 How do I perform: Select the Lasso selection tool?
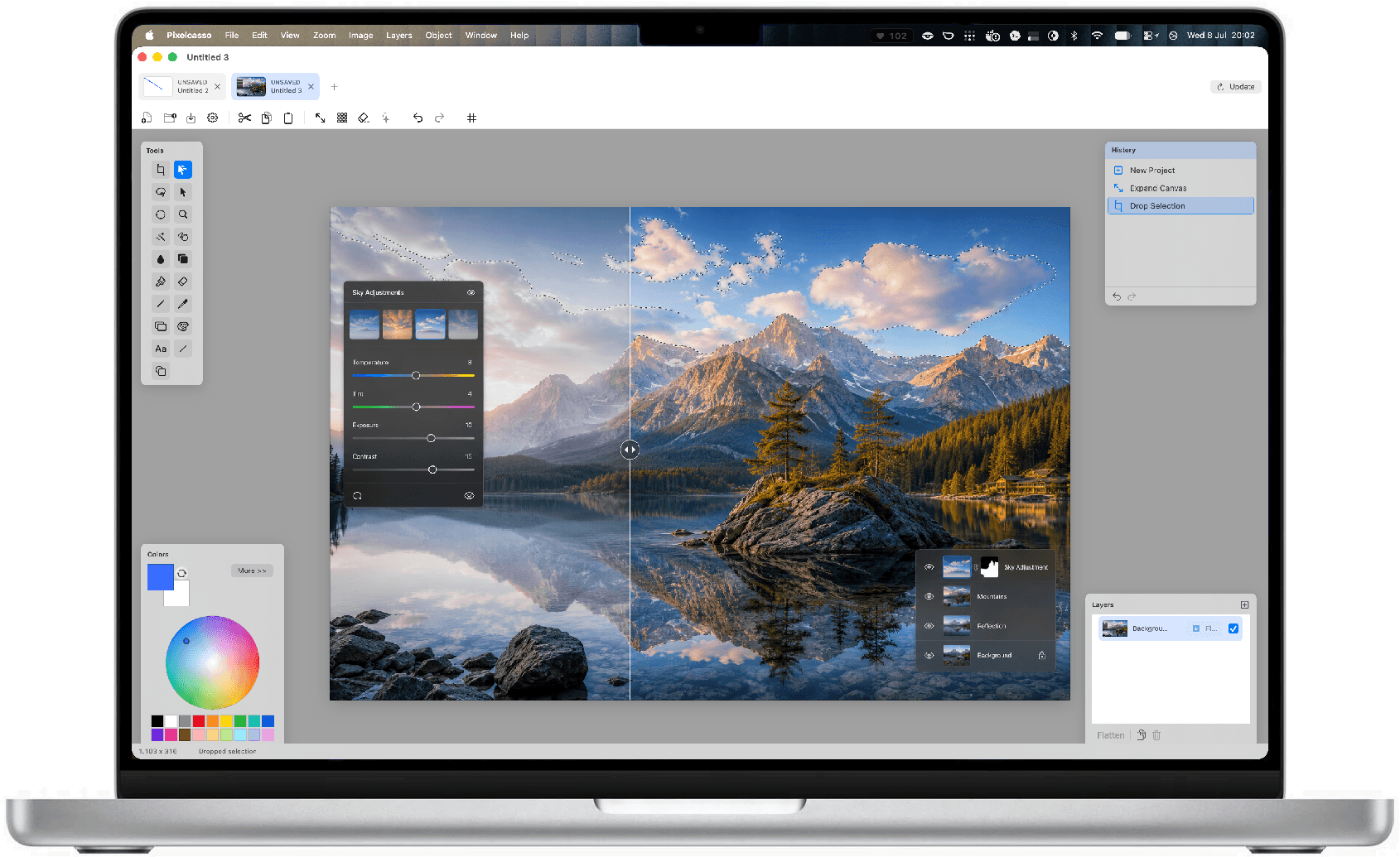(x=161, y=192)
